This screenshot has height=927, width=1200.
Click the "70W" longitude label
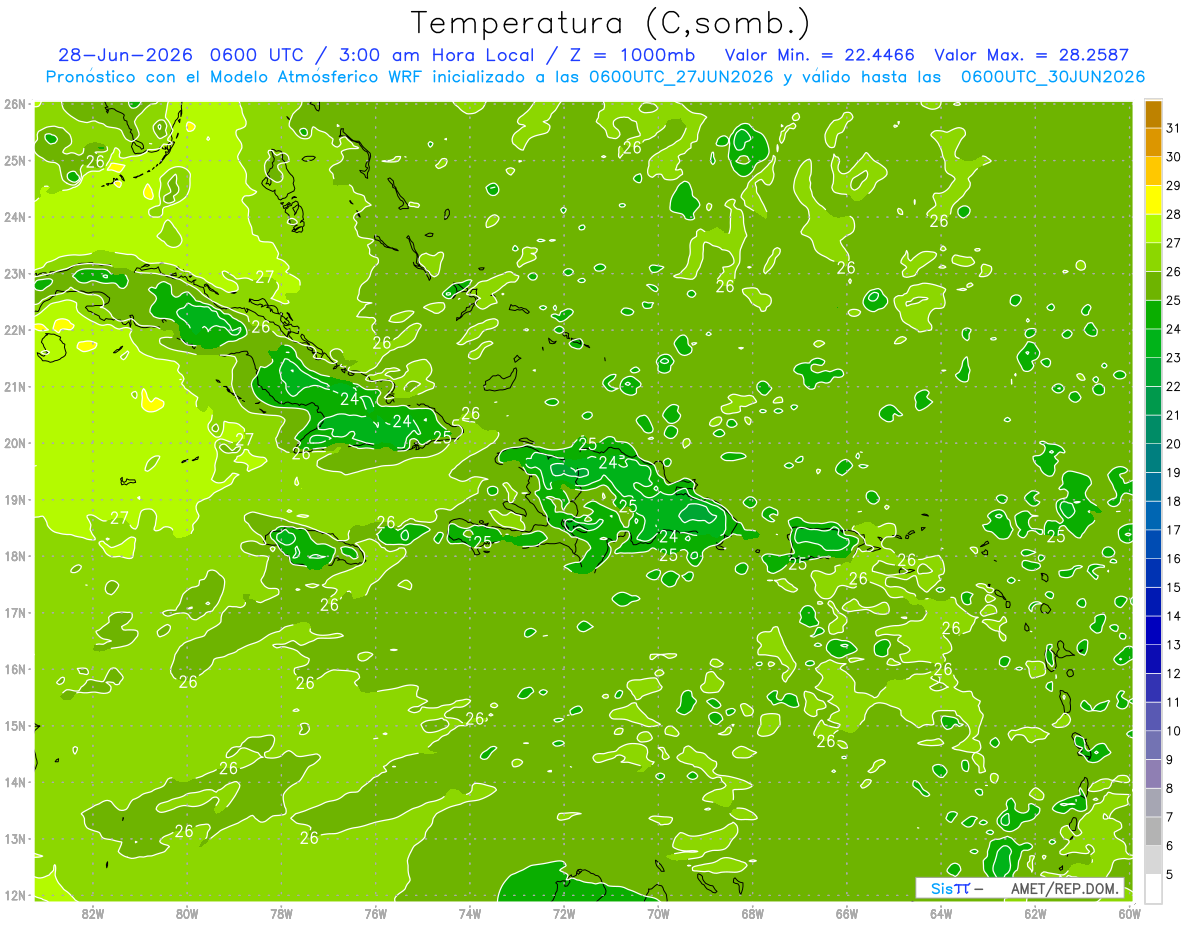click(658, 913)
